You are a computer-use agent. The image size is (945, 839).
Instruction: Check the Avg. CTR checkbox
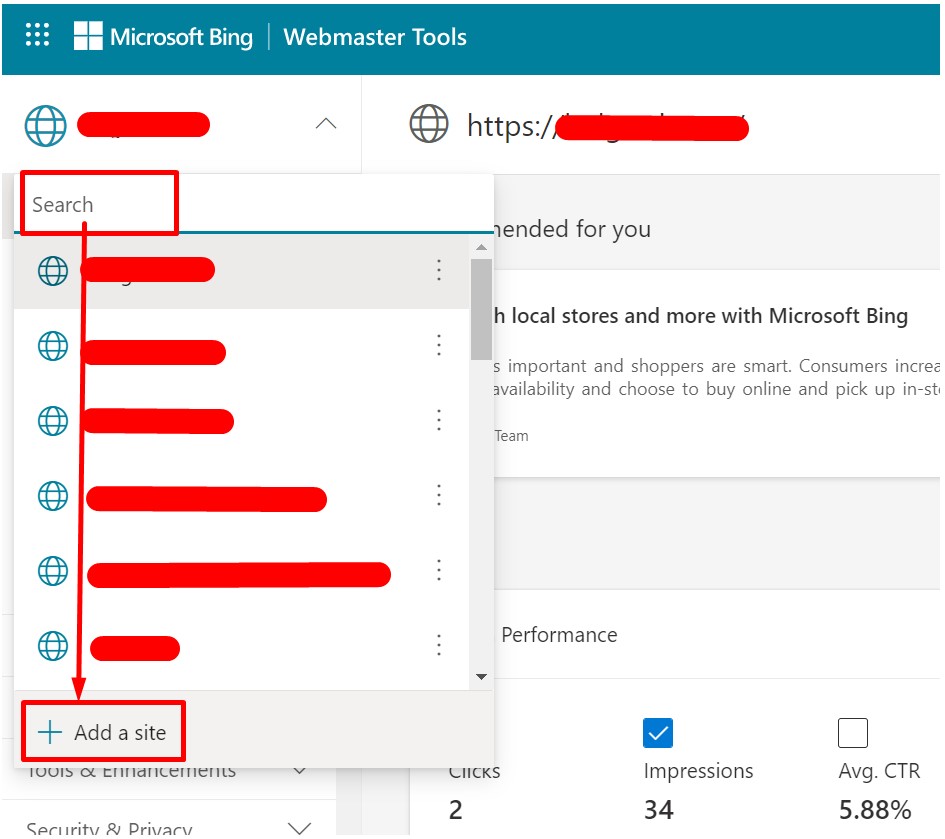coord(853,733)
